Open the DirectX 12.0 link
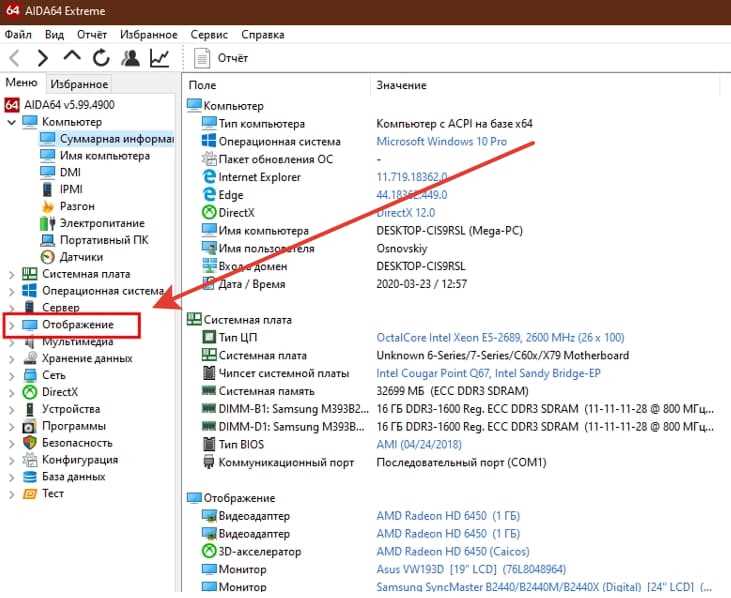 tap(406, 213)
